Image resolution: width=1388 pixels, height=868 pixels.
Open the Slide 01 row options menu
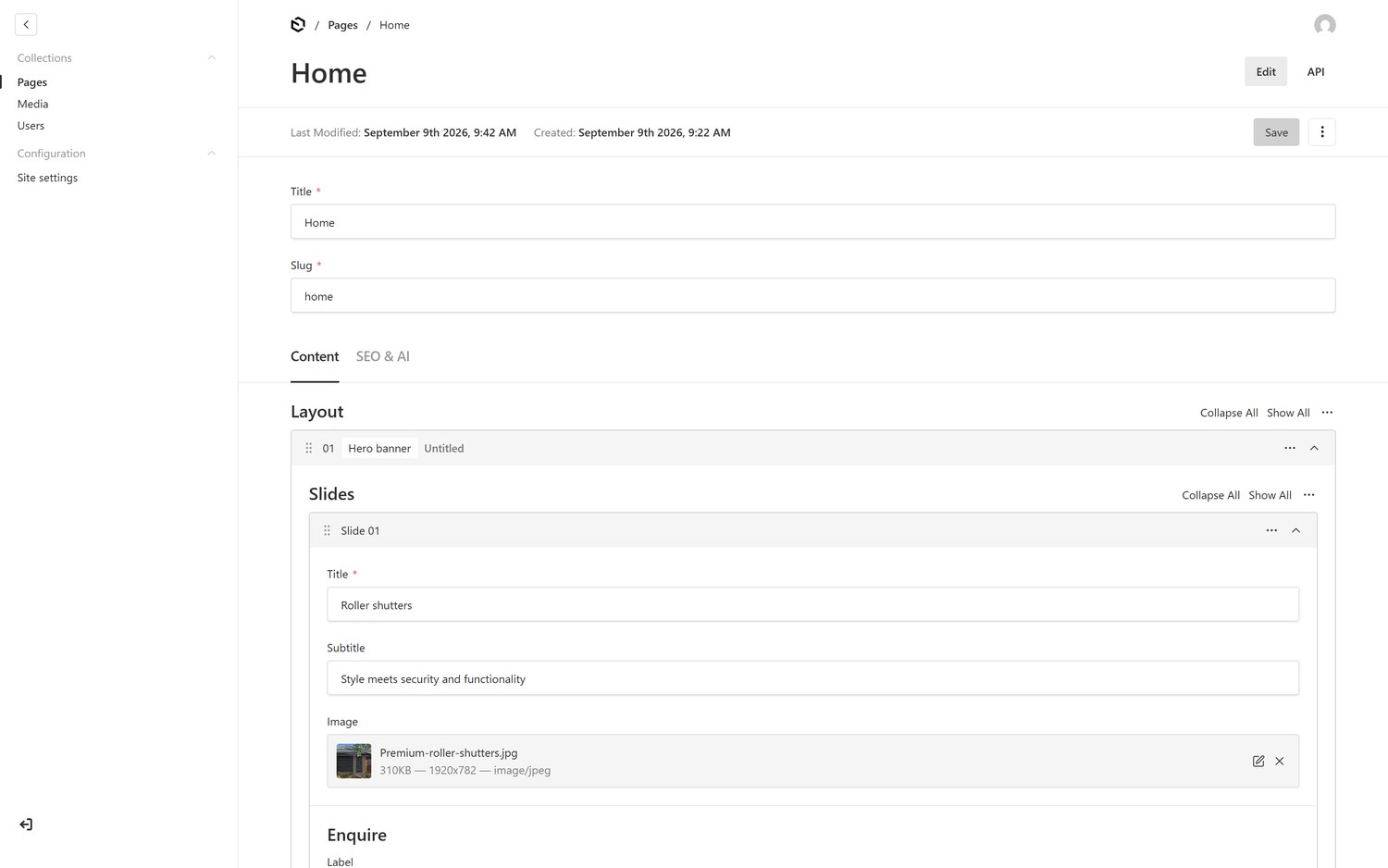(1271, 530)
